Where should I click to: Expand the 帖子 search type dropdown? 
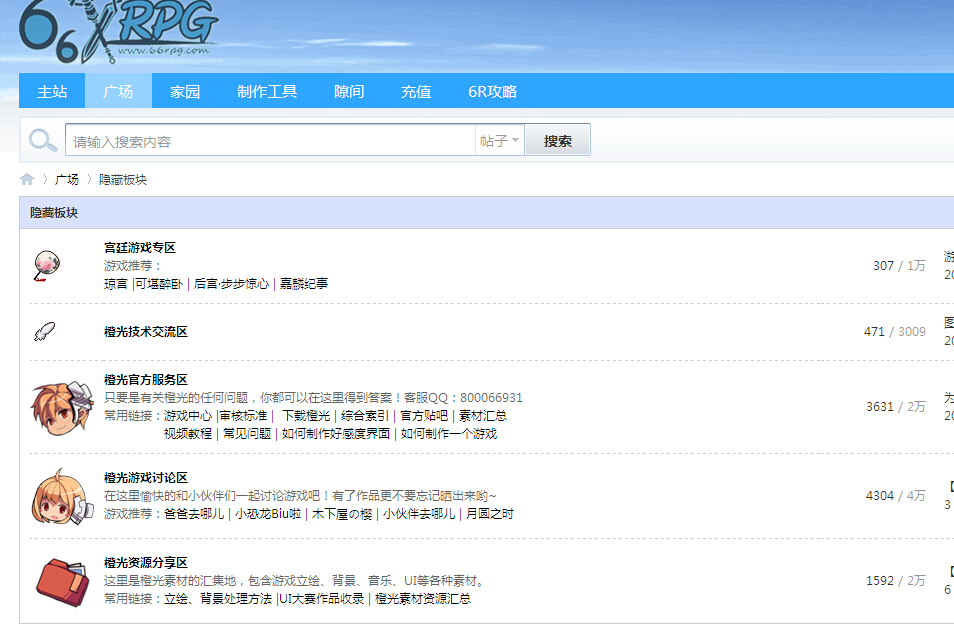500,141
